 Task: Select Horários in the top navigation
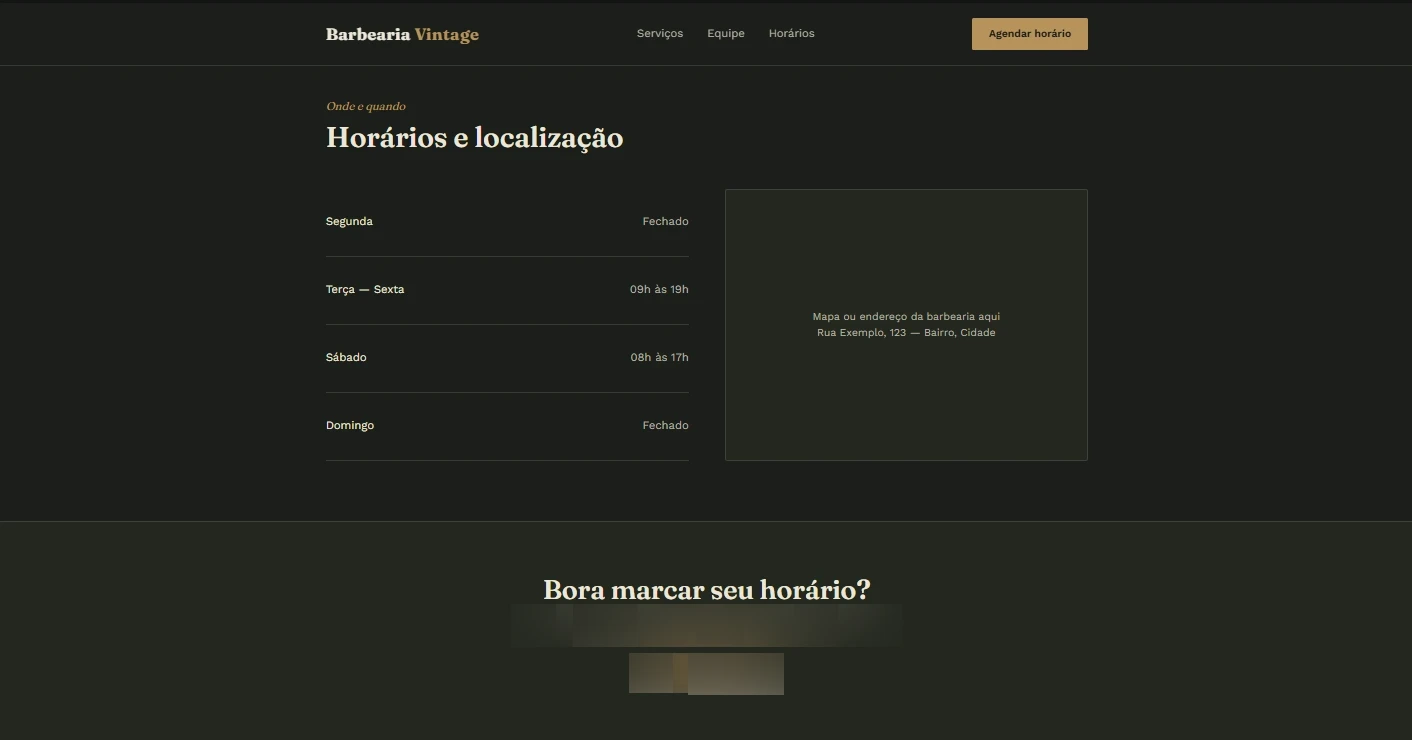[791, 33]
